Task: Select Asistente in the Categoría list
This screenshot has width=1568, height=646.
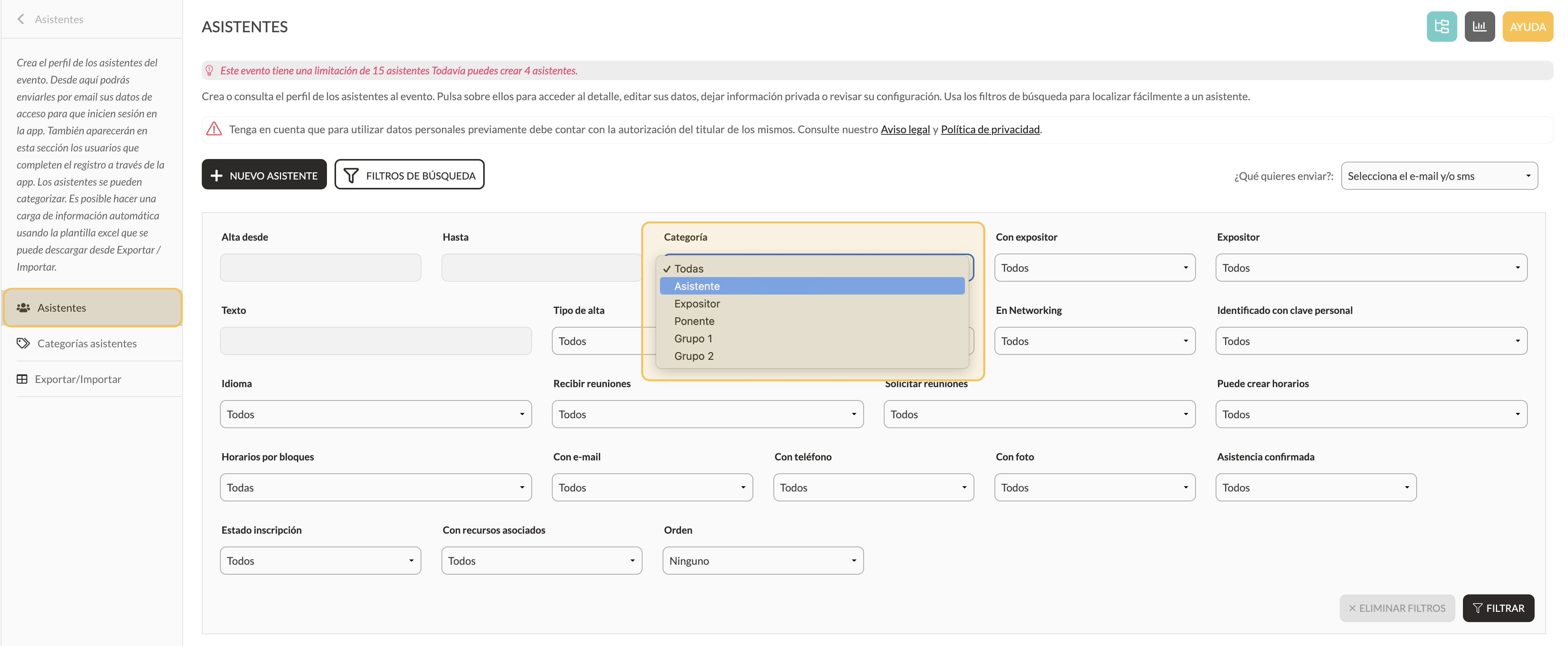Action: pos(812,286)
